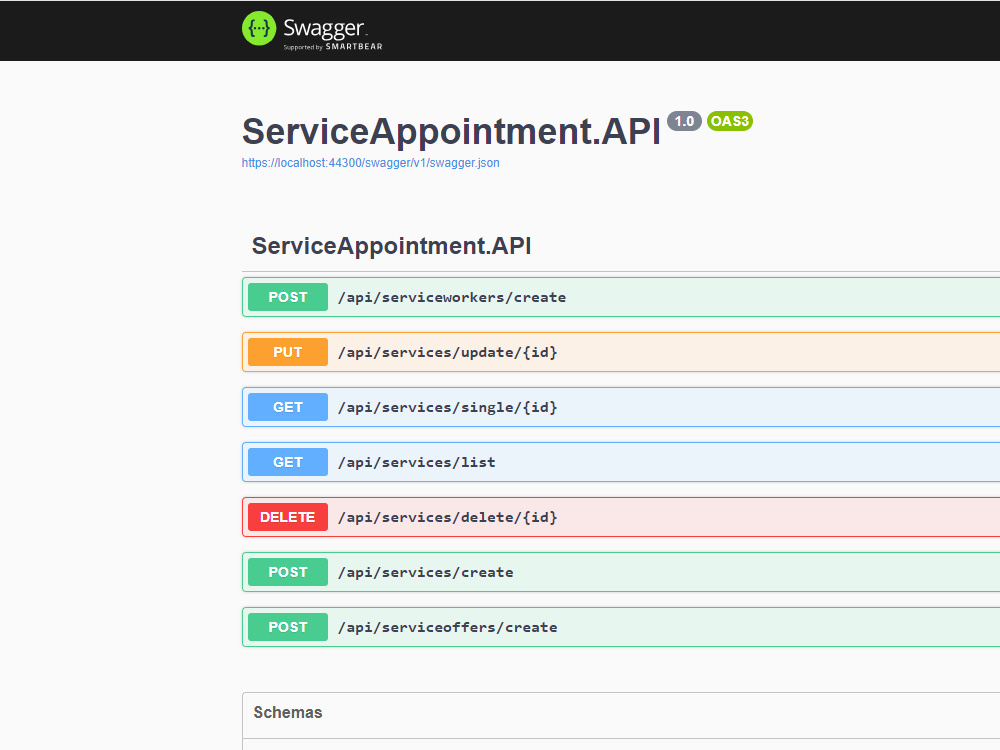The width and height of the screenshot is (1000, 750).
Task: Open the swagger.json specification link
Action: (x=371, y=163)
